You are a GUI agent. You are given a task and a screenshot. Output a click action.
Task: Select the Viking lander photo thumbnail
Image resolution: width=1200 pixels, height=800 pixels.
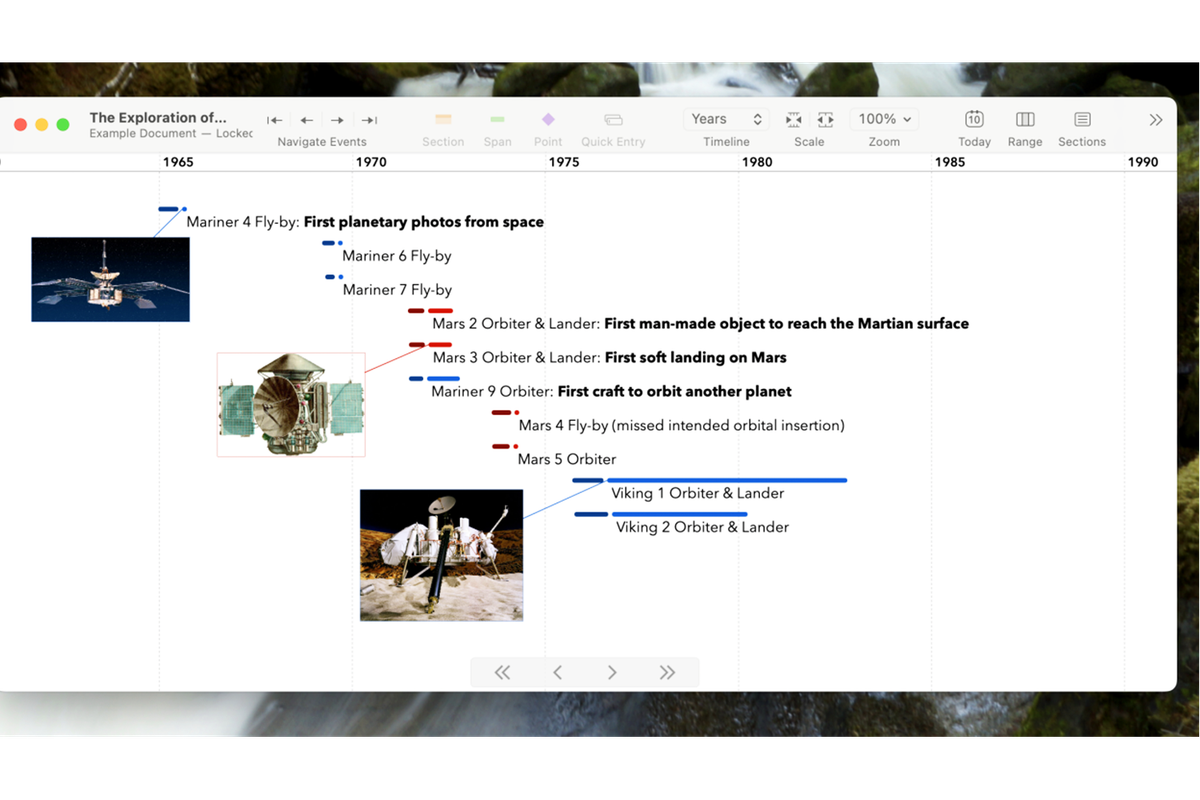coord(441,555)
